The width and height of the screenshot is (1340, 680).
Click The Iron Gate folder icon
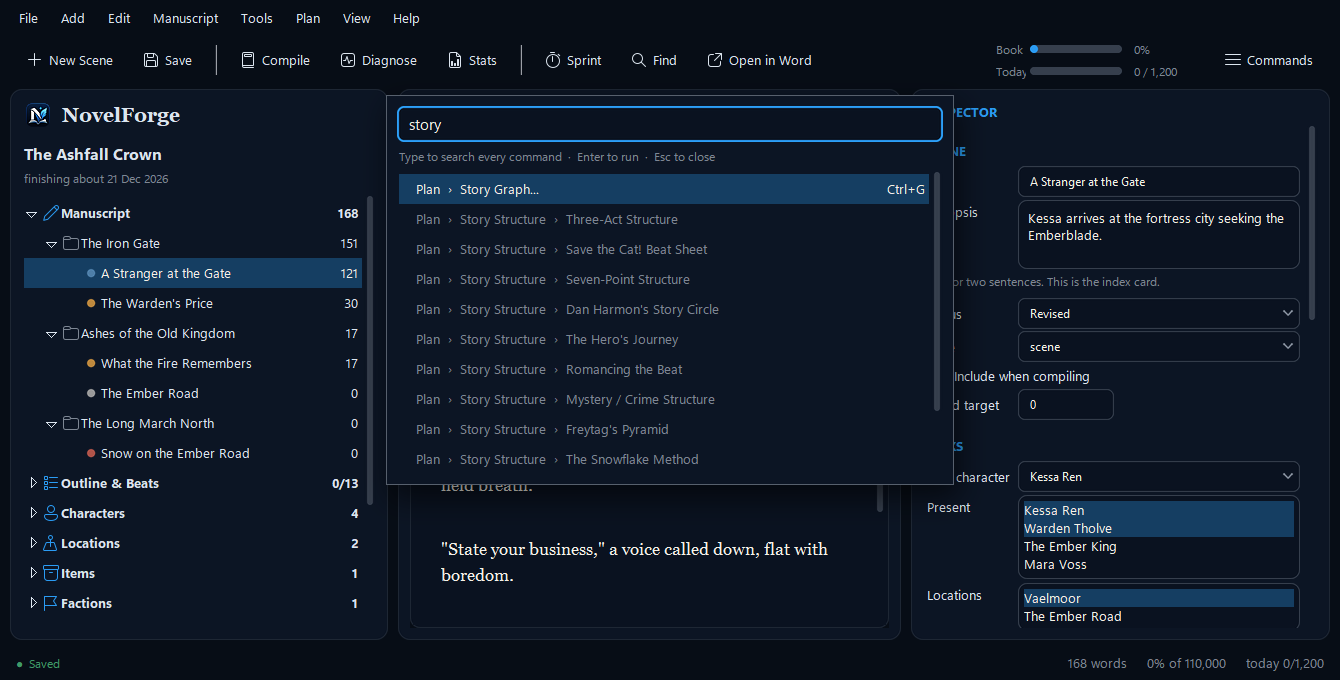(71, 243)
